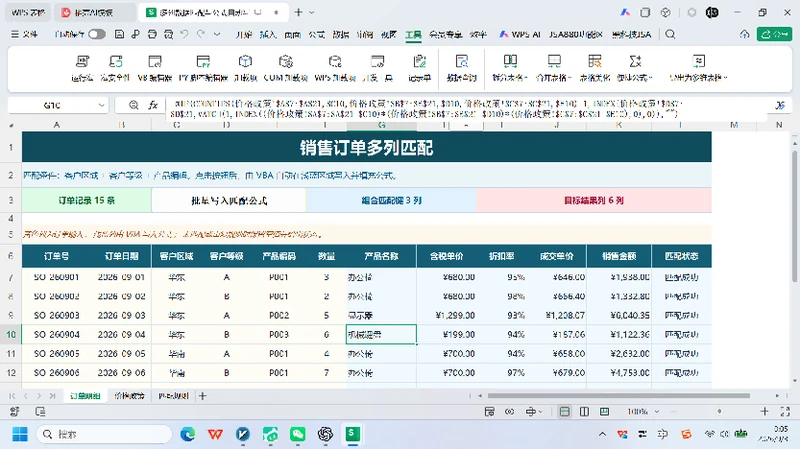Screen dimensions: 800x449
Task: Expand the Name Box dropdown showing G10
Action: pos(101,105)
